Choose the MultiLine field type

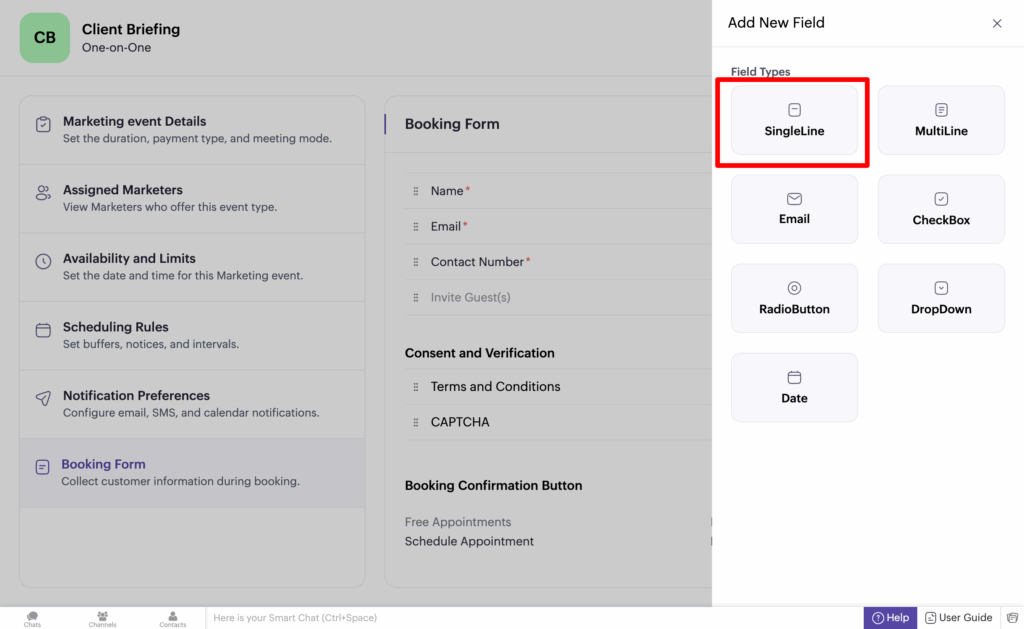941,120
